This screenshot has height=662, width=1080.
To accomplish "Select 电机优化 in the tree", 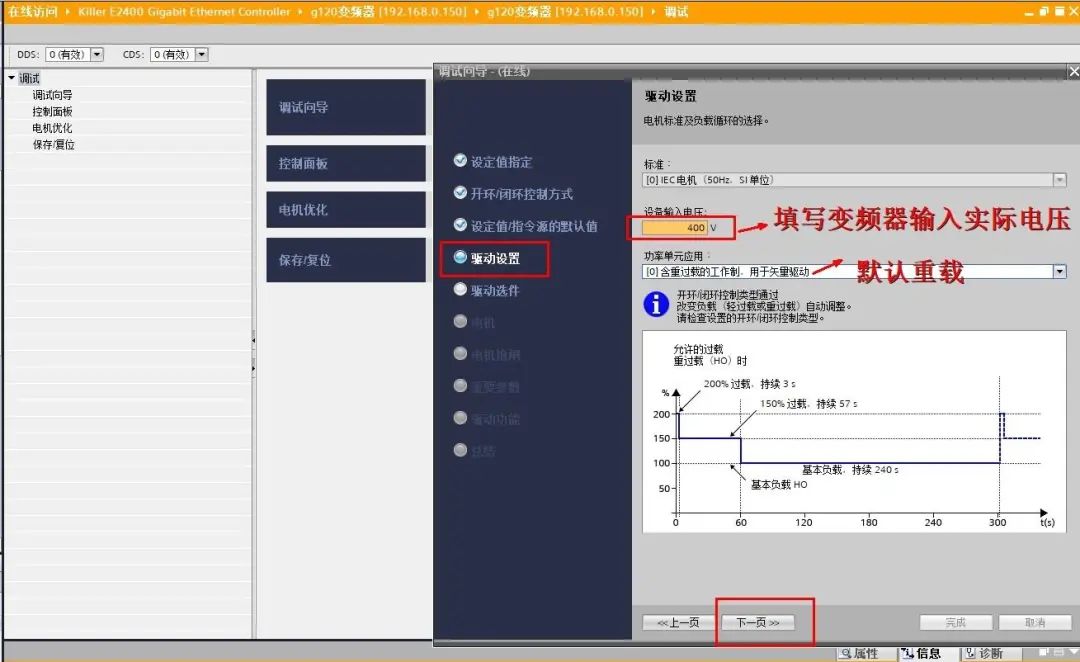I will pos(52,128).
